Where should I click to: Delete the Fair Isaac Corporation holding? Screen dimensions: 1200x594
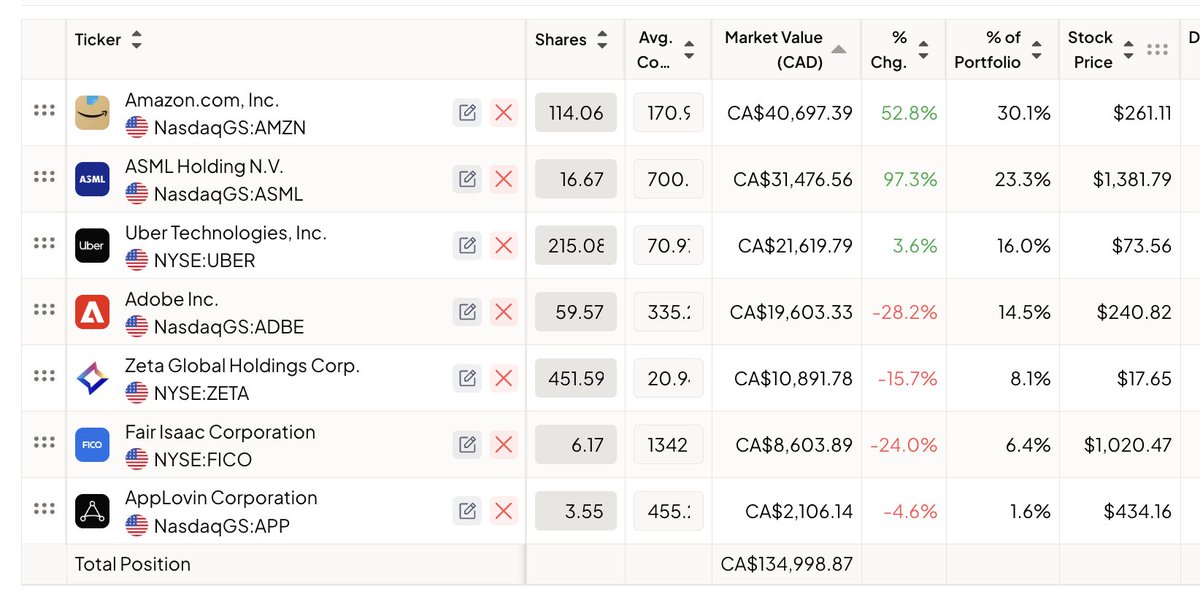click(504, 444)
